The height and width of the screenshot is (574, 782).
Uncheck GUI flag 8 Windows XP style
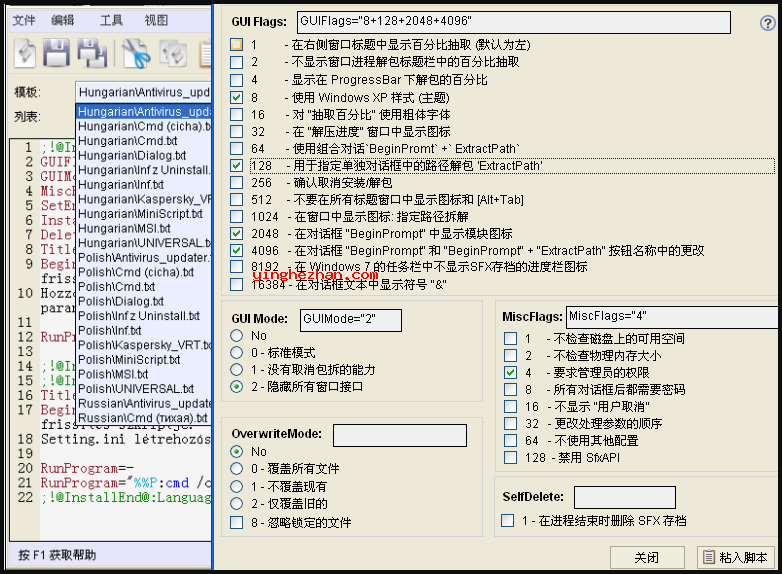tap(236, 98)
